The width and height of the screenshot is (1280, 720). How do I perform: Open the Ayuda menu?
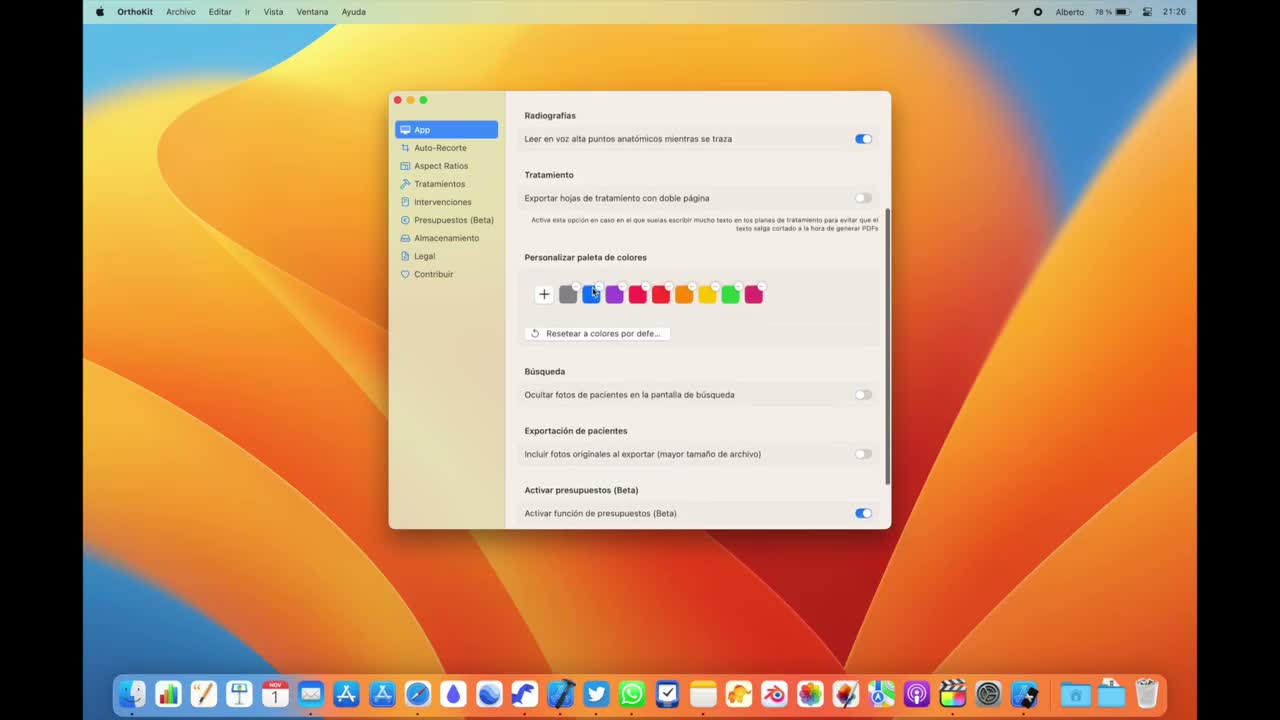pos(353,12)
